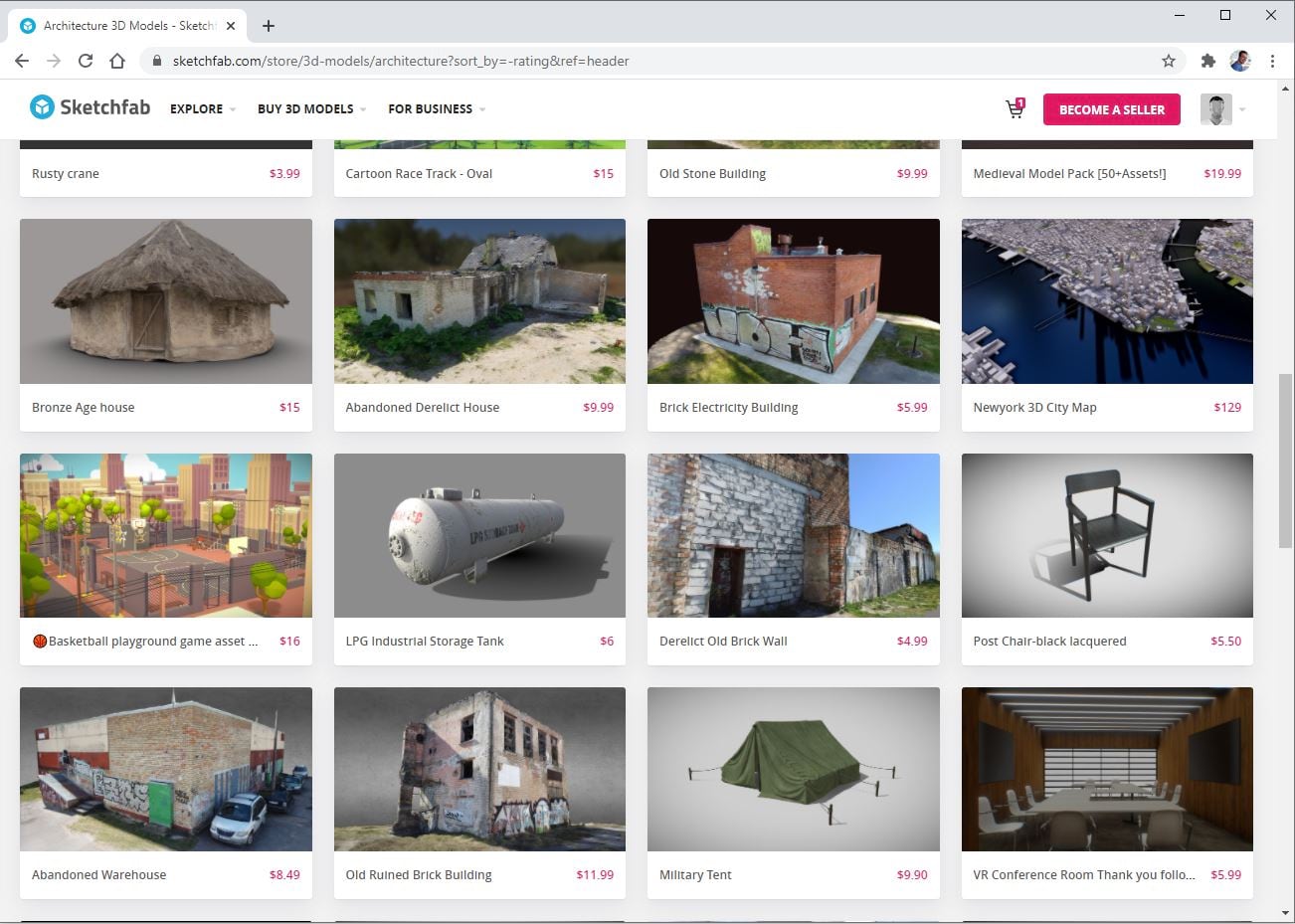Open the Abandoned Warehouse thumbnail
The width and height of the screenshot is (1295, 924).
tap(166, 769)
